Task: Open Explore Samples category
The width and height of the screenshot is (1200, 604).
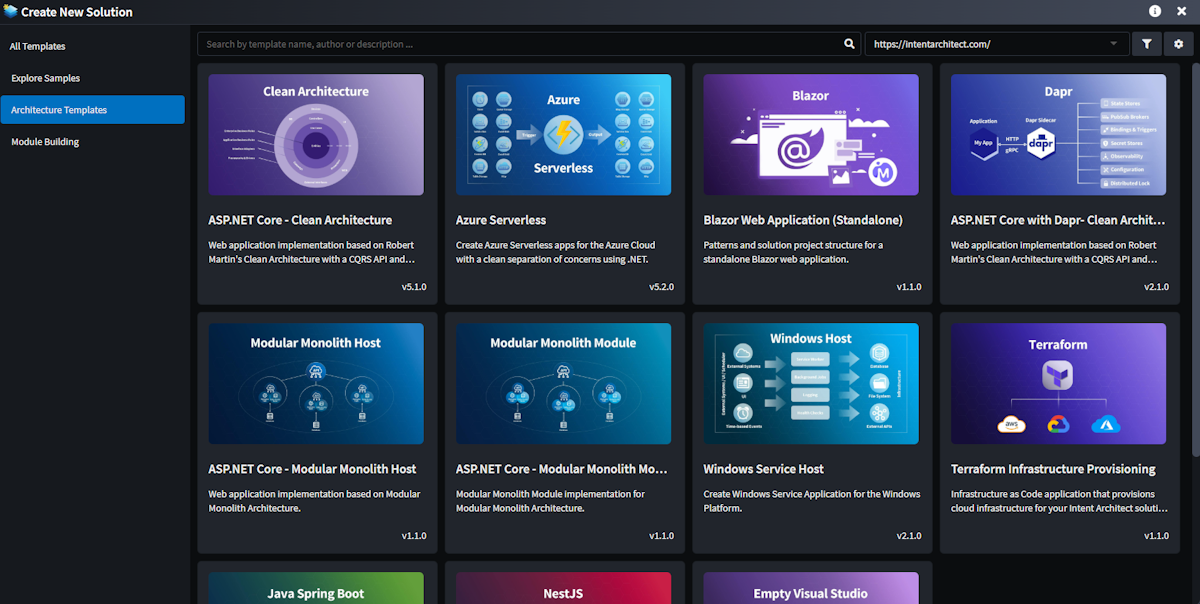Action: 46,78
